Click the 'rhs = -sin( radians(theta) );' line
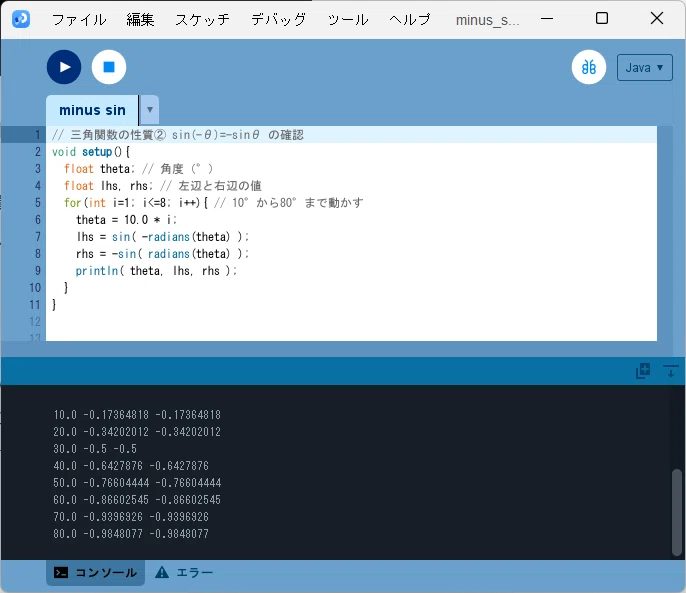The image size is (686, 593). pos(162,254)
